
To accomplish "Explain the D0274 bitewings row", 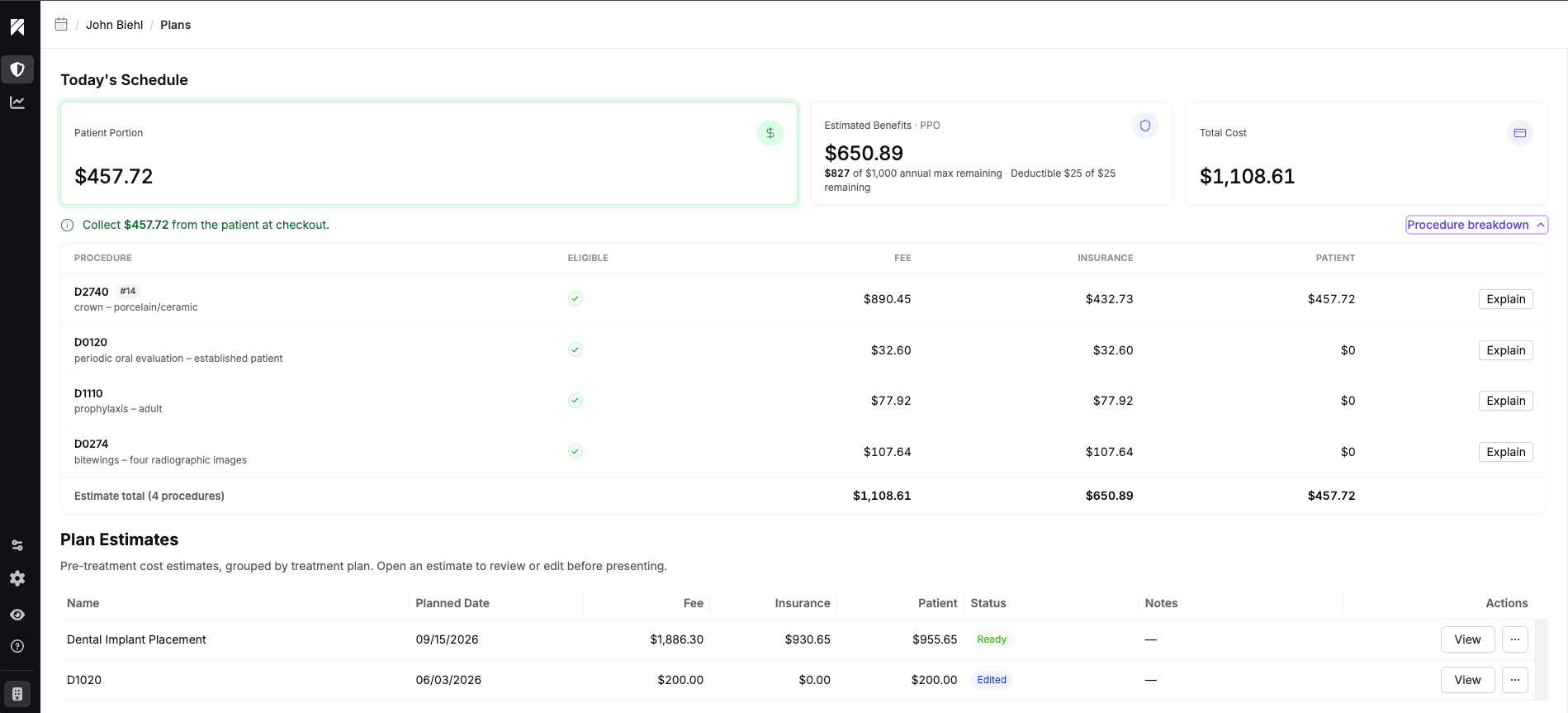I will point(1506,452).
